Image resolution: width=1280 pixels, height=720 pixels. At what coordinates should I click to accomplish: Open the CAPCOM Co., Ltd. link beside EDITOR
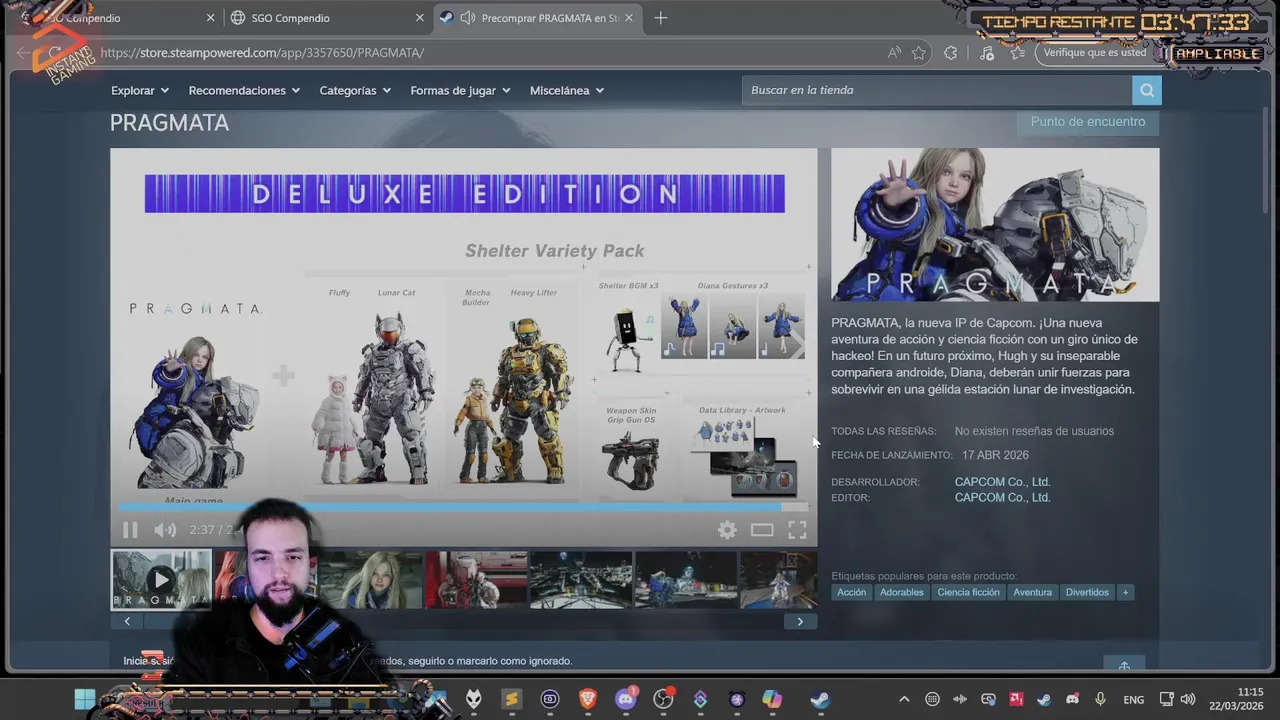1002,498
